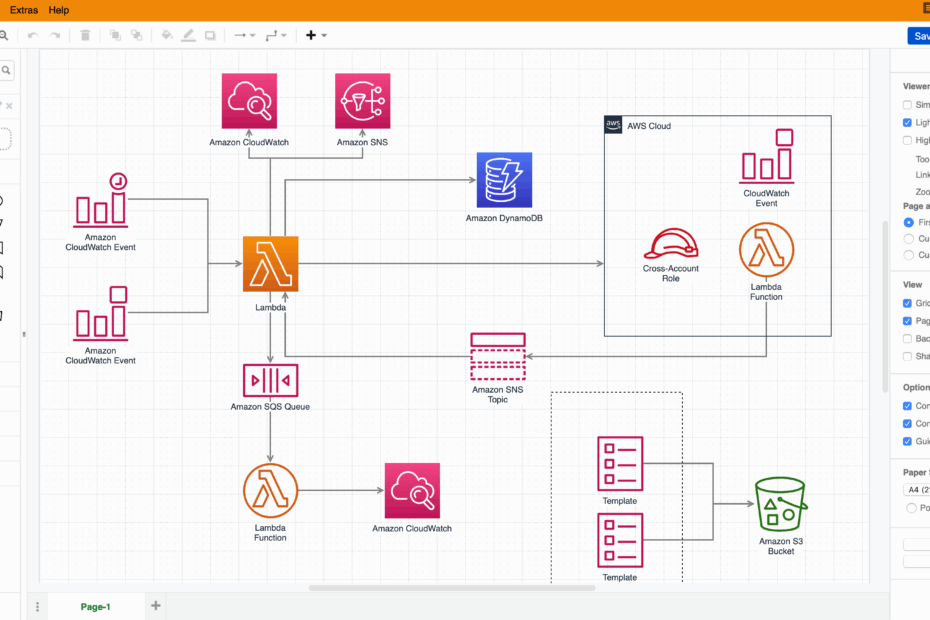Select the 'Fir' first page radio button
Image resolution: width=930 pixels, height=620 pixels.
click(908, 222)
